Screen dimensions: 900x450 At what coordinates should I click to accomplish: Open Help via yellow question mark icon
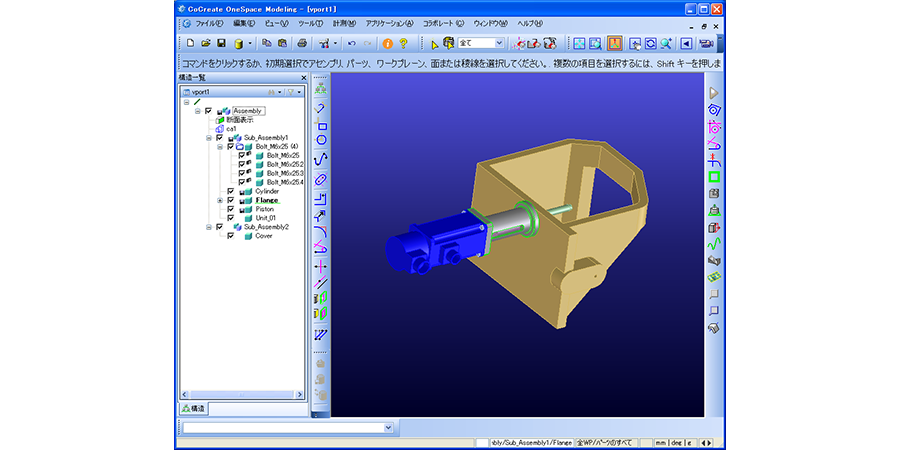(403, 44)
